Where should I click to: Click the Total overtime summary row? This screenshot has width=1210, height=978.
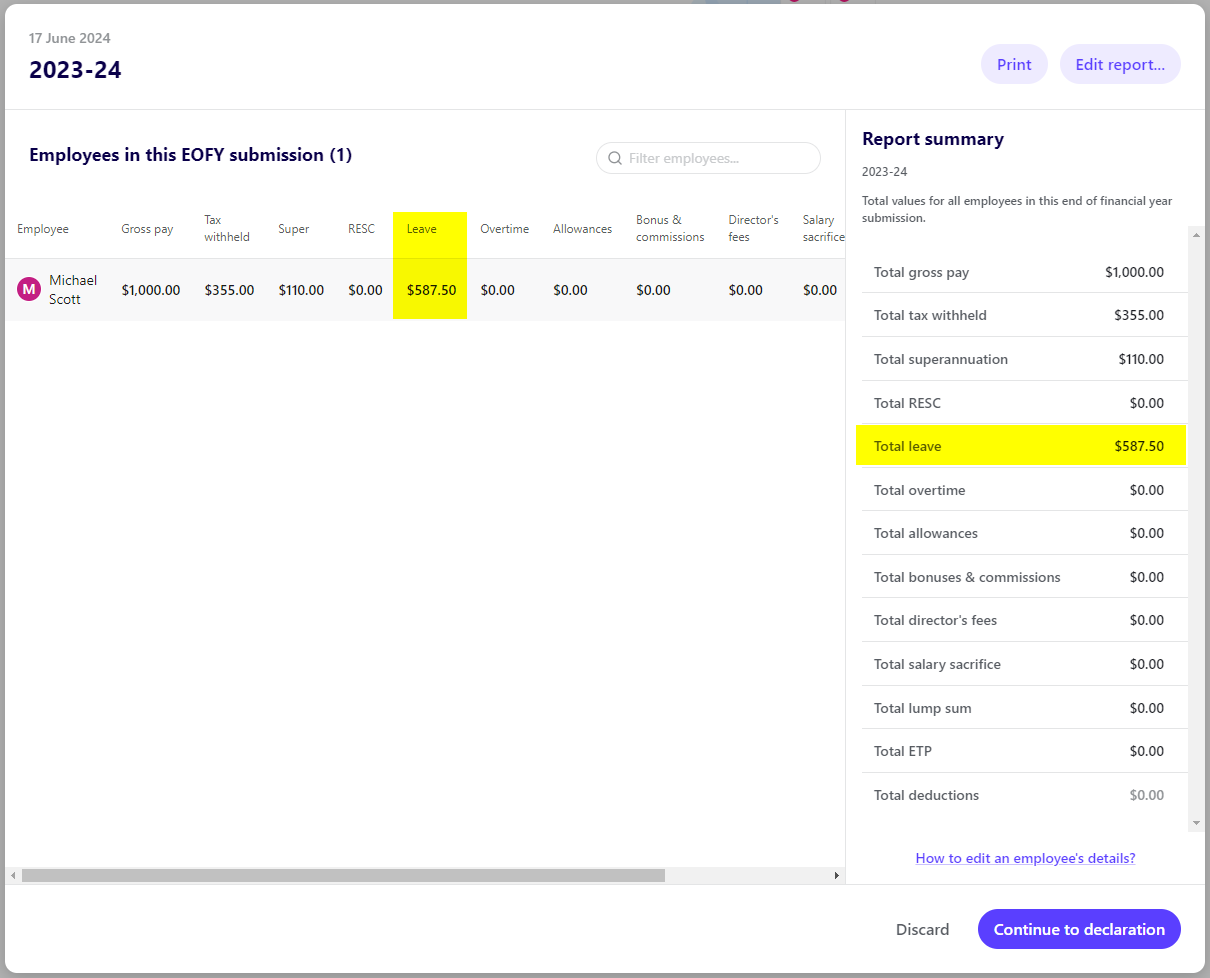1024,490
